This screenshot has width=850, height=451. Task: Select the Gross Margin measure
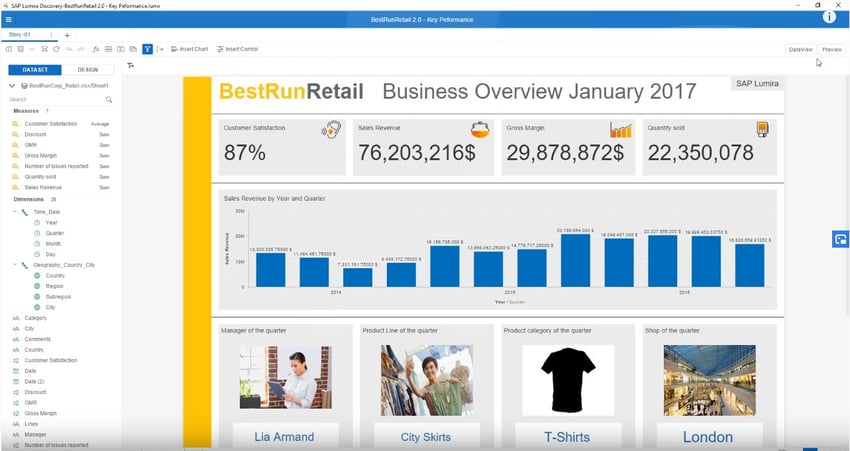tap(41, 156)
